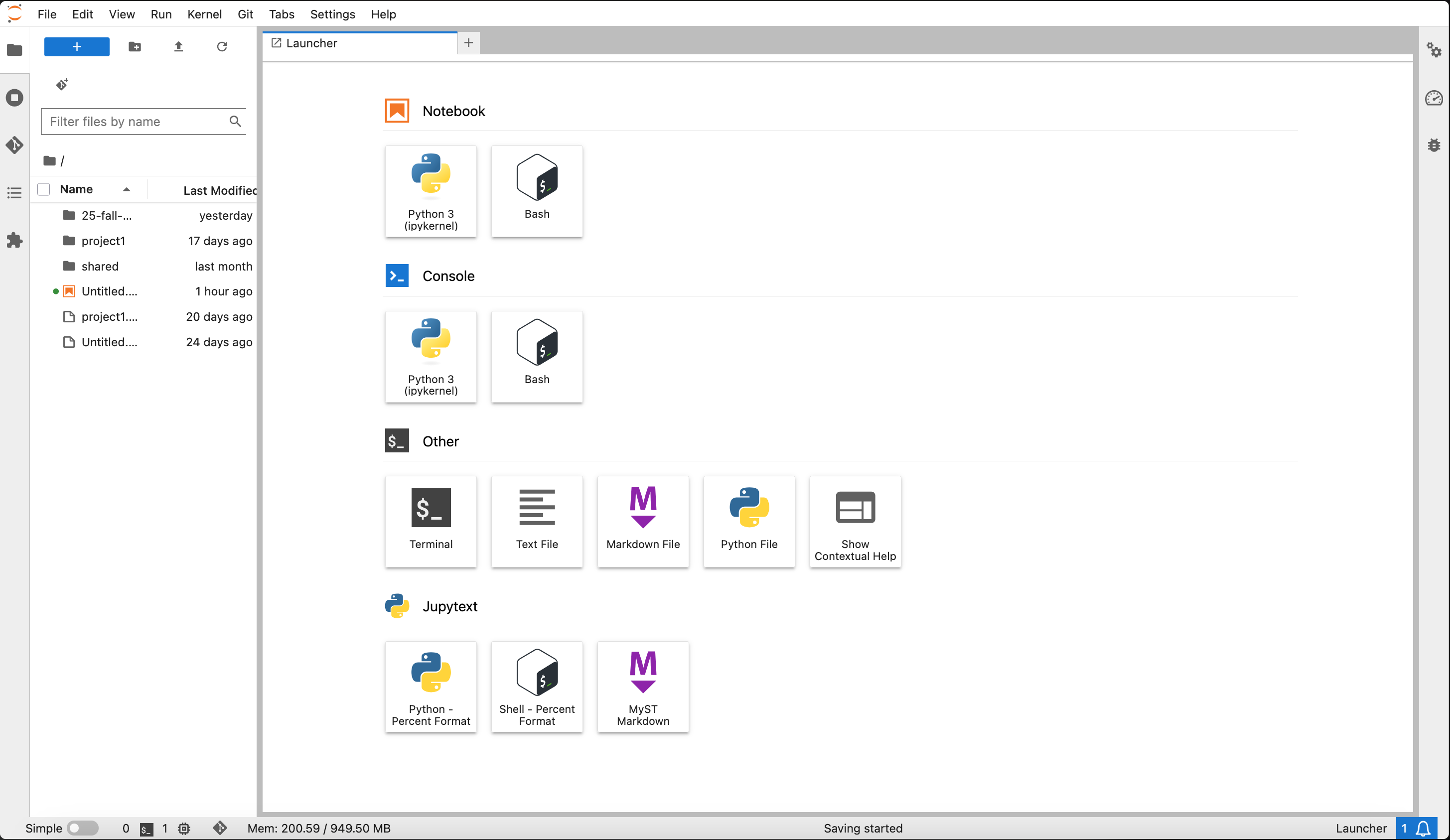
Task: Refresh the file browser
Action: tap(222, 47)
